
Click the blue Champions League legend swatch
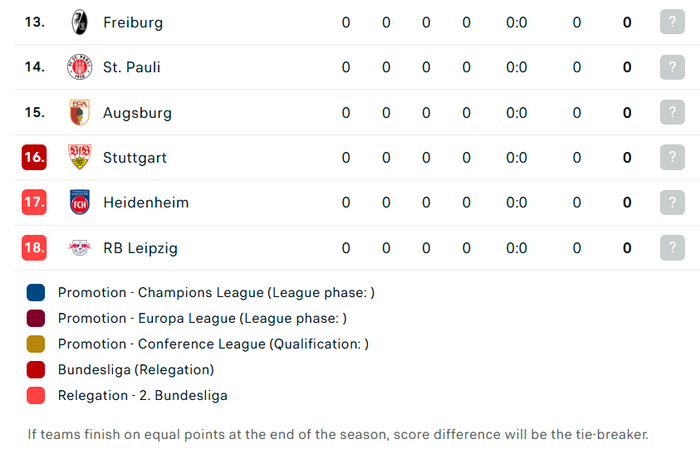click(x=36, y=293)
